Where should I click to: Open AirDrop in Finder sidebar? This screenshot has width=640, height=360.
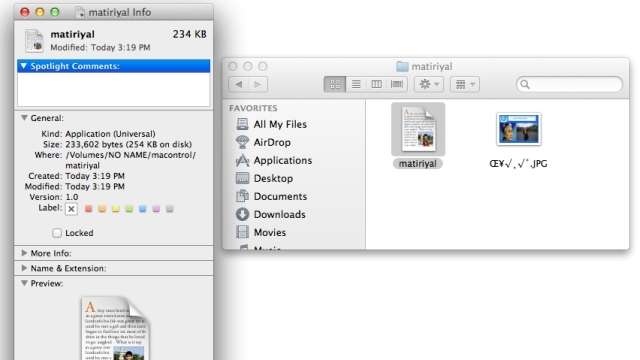(x=263, y=142)
